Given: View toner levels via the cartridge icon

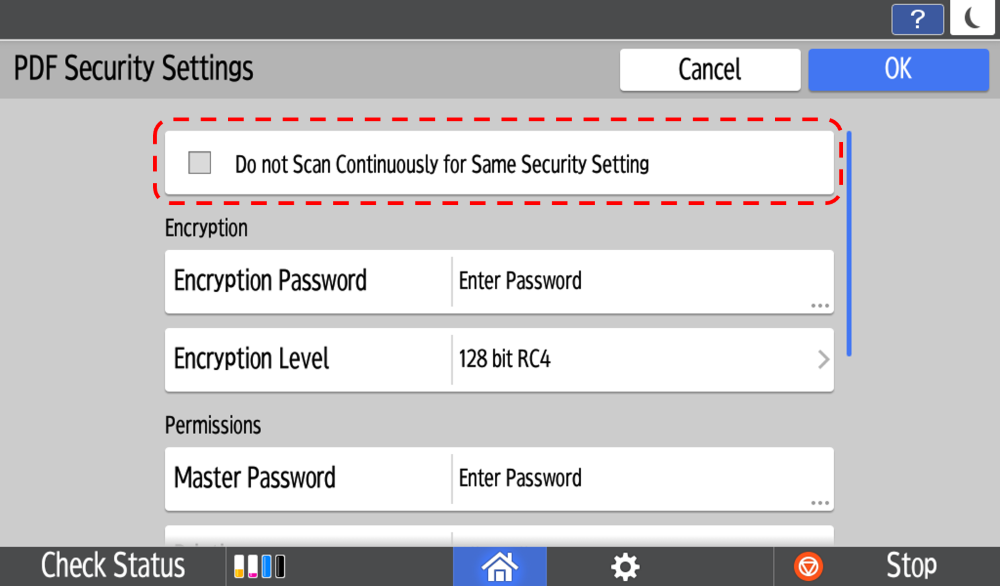Looking at the screenshot, I should [x=259, y=567].
